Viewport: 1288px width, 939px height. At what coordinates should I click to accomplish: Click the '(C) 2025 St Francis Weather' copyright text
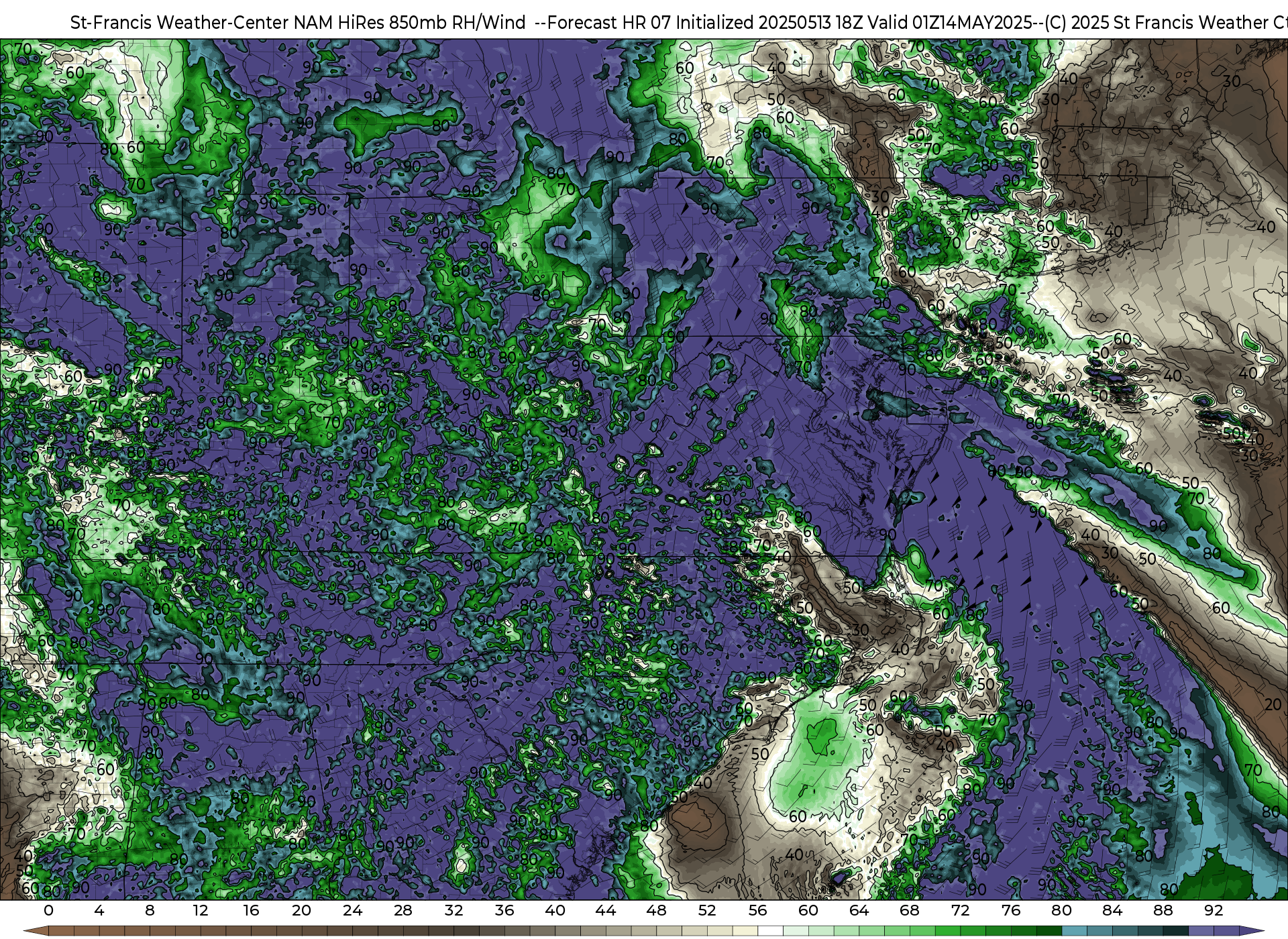coord(1159,22)
